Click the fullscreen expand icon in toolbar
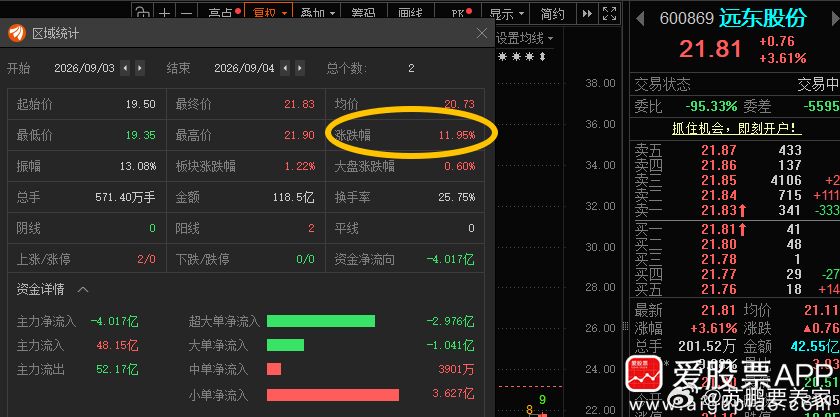840x417 pixels. point(609,13)
